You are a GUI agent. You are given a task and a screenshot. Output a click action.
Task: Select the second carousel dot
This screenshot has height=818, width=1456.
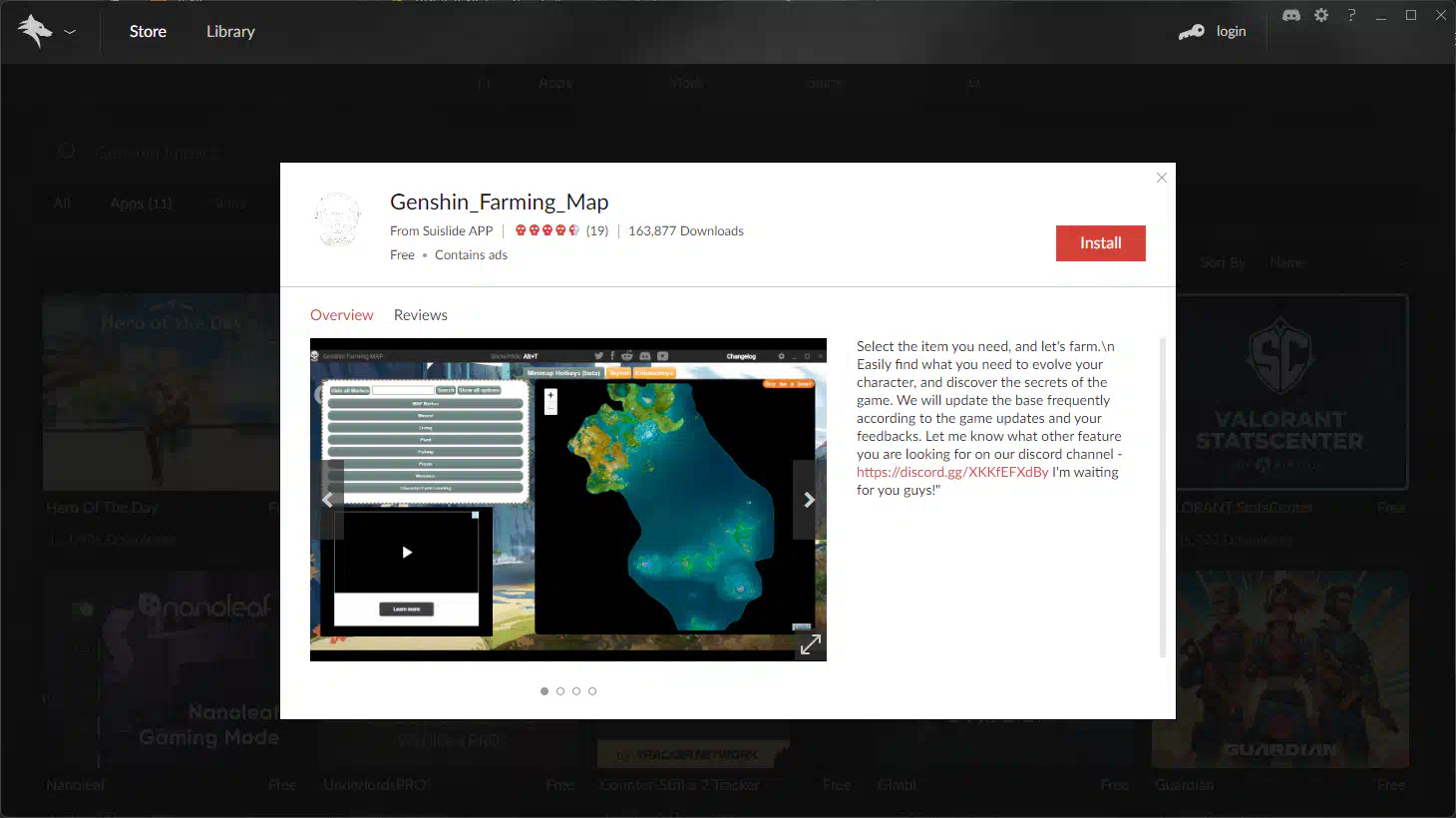560,691
